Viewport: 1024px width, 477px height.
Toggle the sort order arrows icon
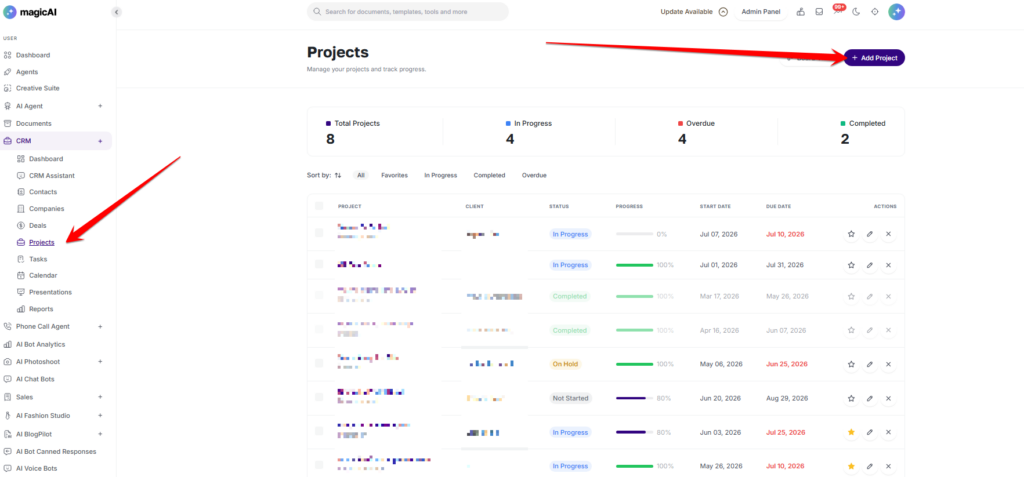point(338,175)
